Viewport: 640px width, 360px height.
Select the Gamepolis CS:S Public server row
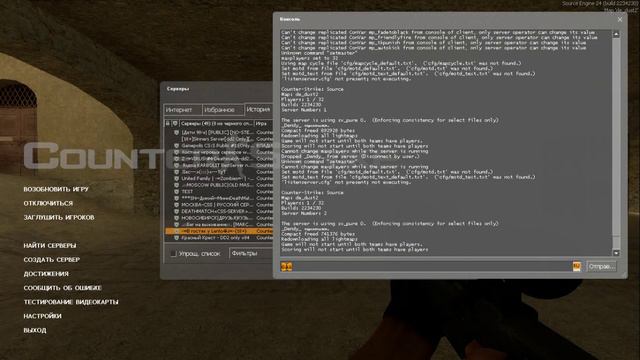(219, 146)
